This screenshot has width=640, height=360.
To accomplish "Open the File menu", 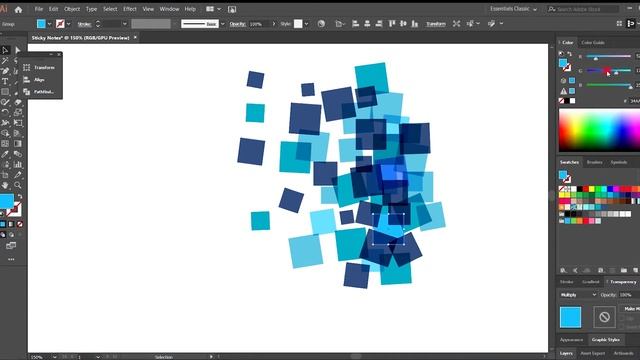I will (x=39, y=9).
